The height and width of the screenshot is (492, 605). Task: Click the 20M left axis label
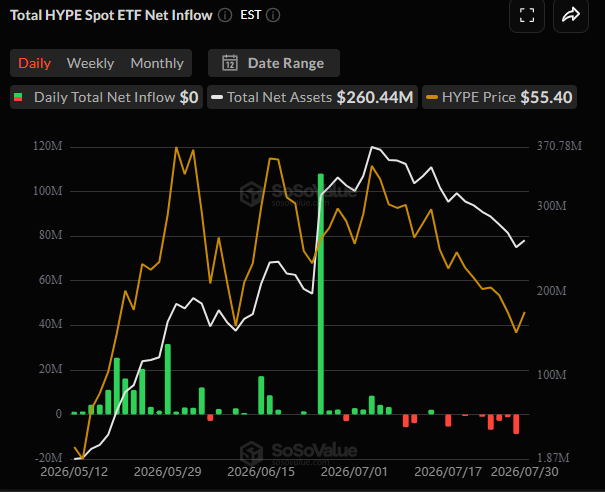coord(51,369)
